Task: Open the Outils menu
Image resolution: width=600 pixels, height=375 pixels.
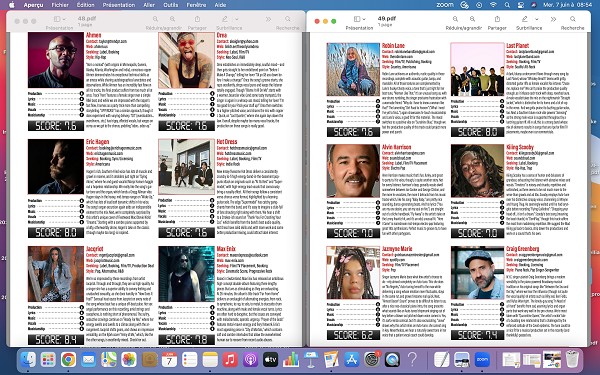Action: tap(170, 5)
